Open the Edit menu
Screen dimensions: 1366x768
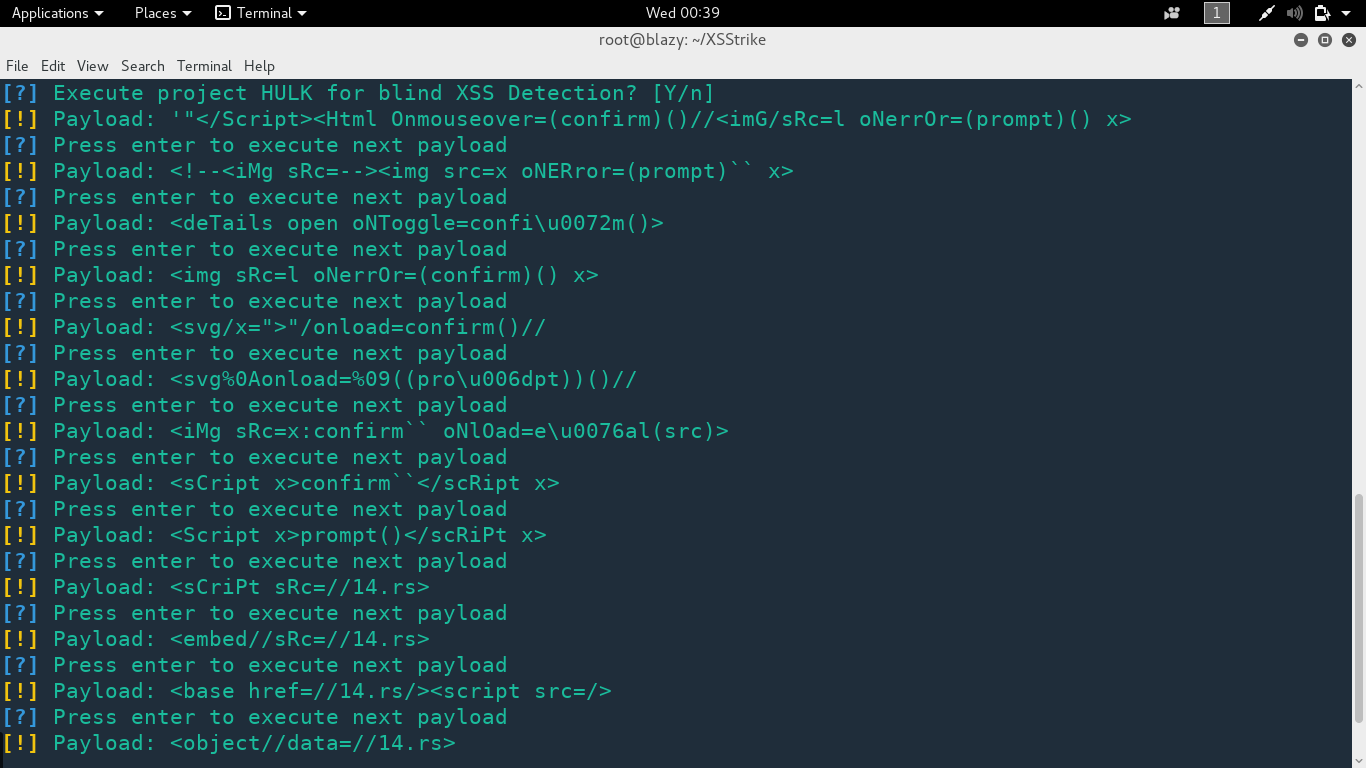(x=53, y=66)
